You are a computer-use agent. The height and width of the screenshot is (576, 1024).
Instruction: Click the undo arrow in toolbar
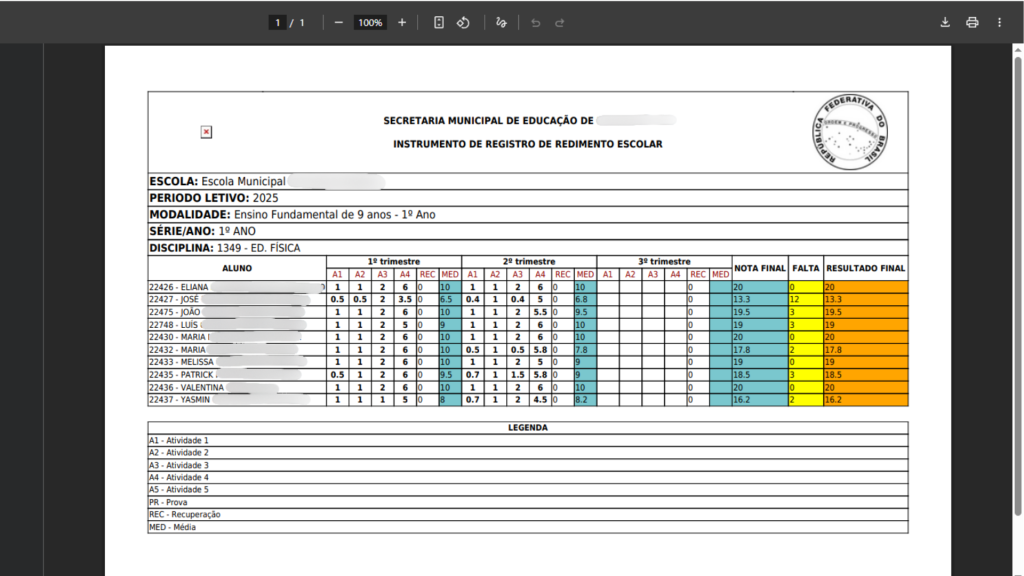[x=535, y=22]
